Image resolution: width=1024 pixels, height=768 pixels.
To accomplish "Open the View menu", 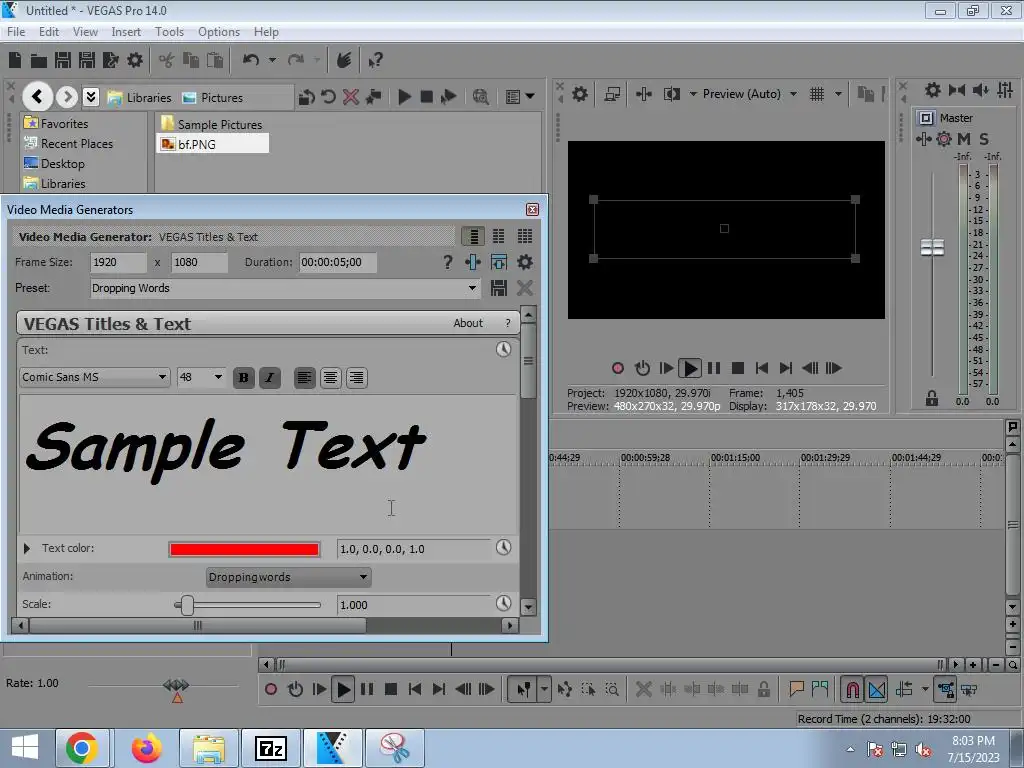I will click(x=85, y=32).
